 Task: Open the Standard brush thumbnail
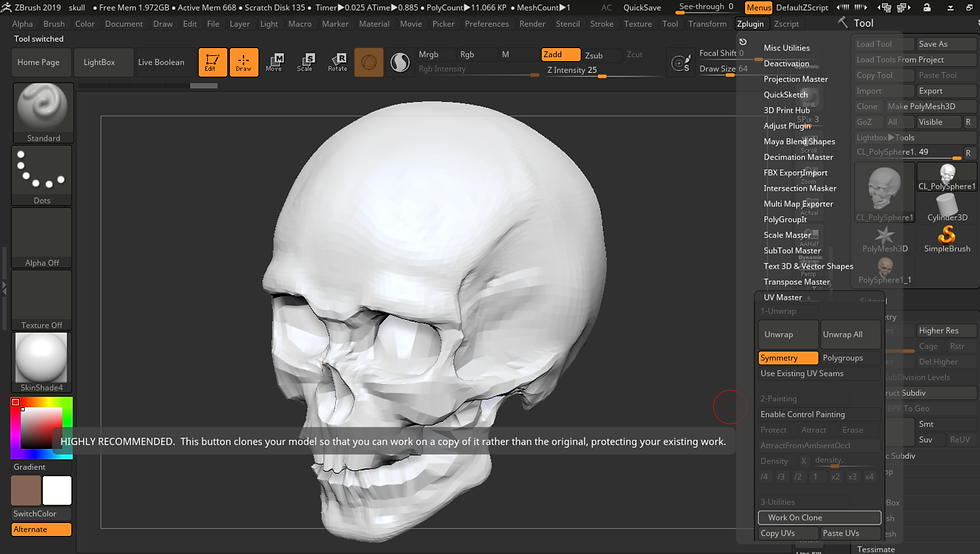(42, 113)
